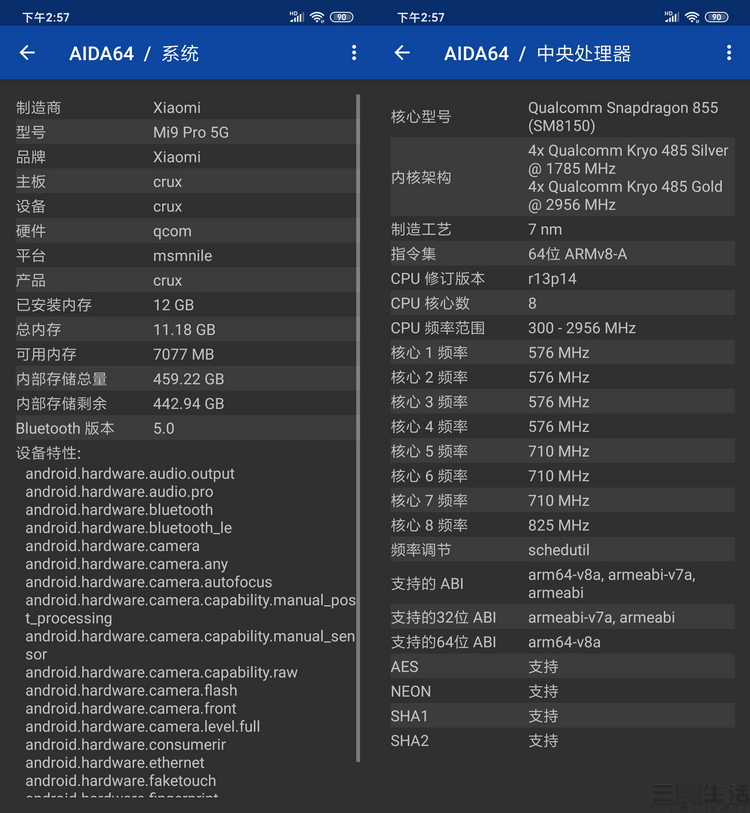The image size is (750, 813).
Task: Select the 支持的 ABI row
Action: tap(563, 583)
